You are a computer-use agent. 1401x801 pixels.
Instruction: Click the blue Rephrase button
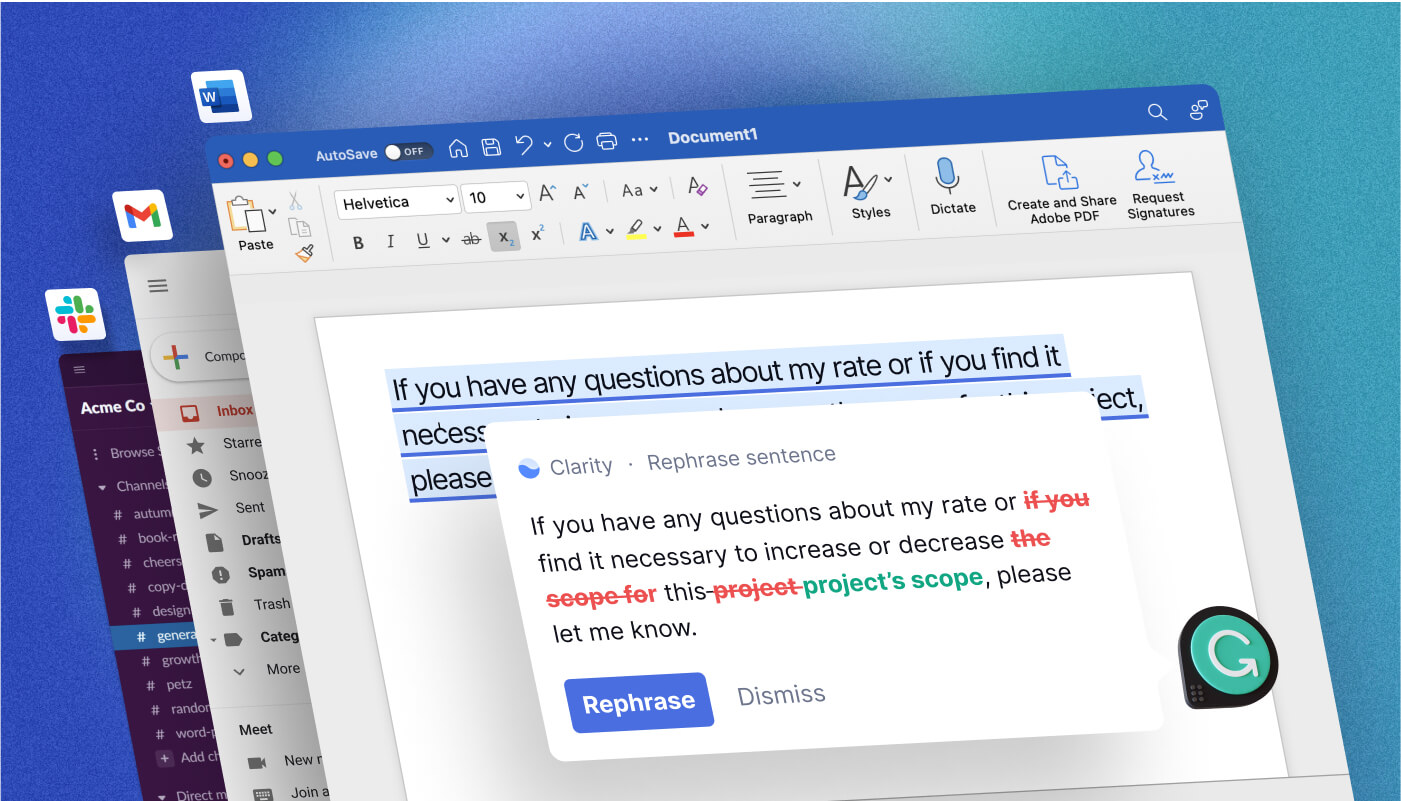click(x=638, y=702)
